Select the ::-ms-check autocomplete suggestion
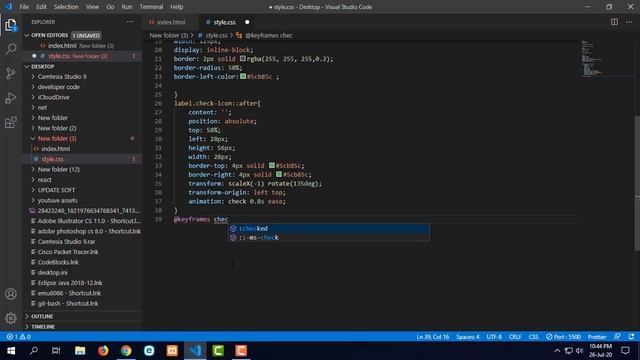 (x=329, y=238)
